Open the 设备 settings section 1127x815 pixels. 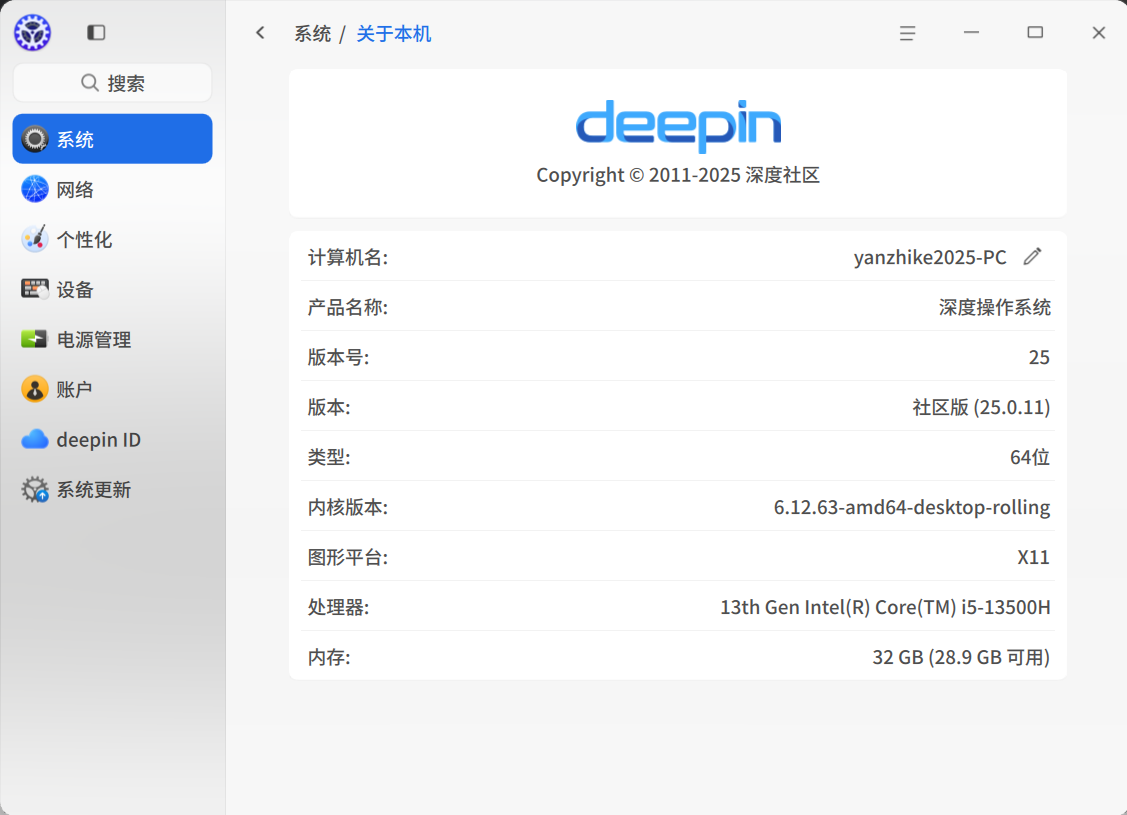pos(112,289)
